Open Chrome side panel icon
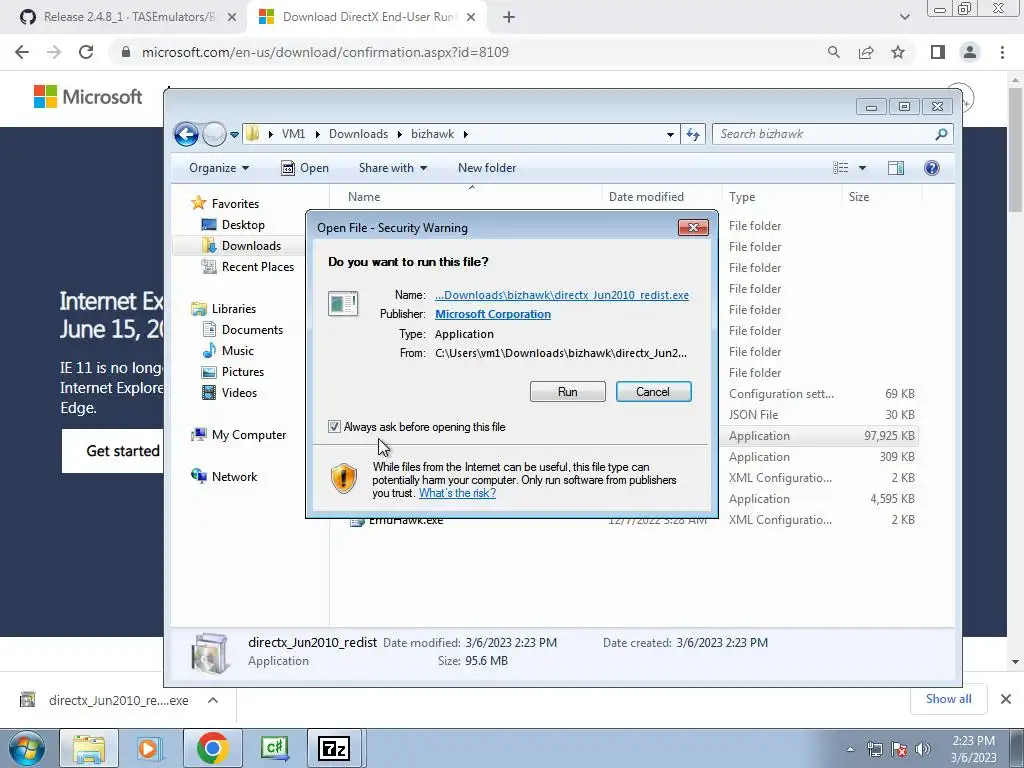Image resolution: width=1024 pixels, height=768 pixels. point(938,52)
